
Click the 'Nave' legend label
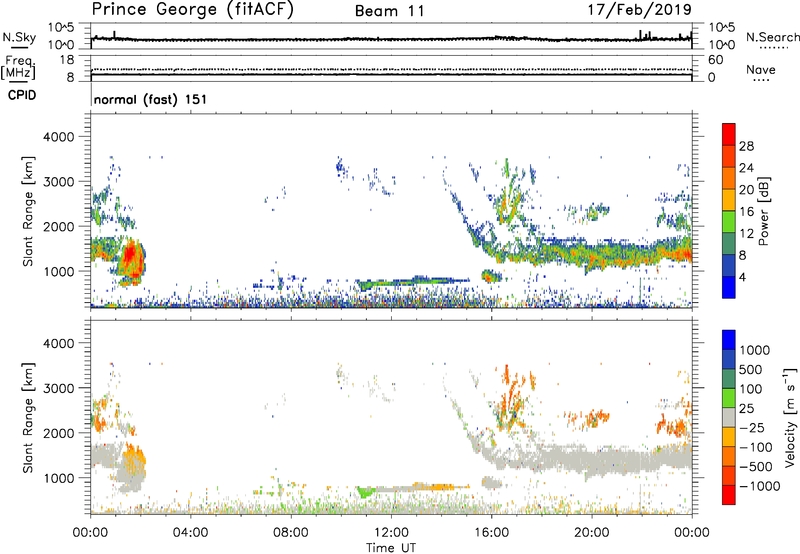click(x=761, y=69)
